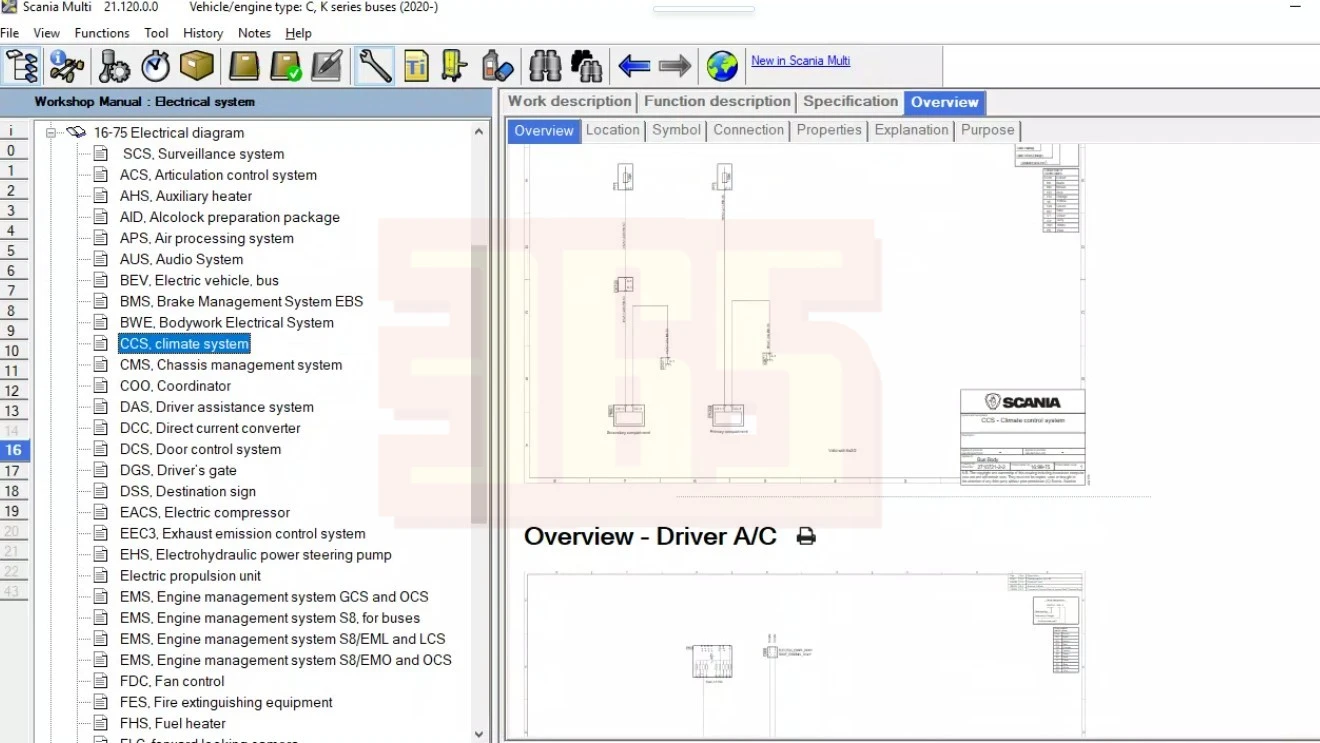This screenshot has height=743, width=1320.
Task: Print the Driver A/C overview
Action: coord(806,537)
